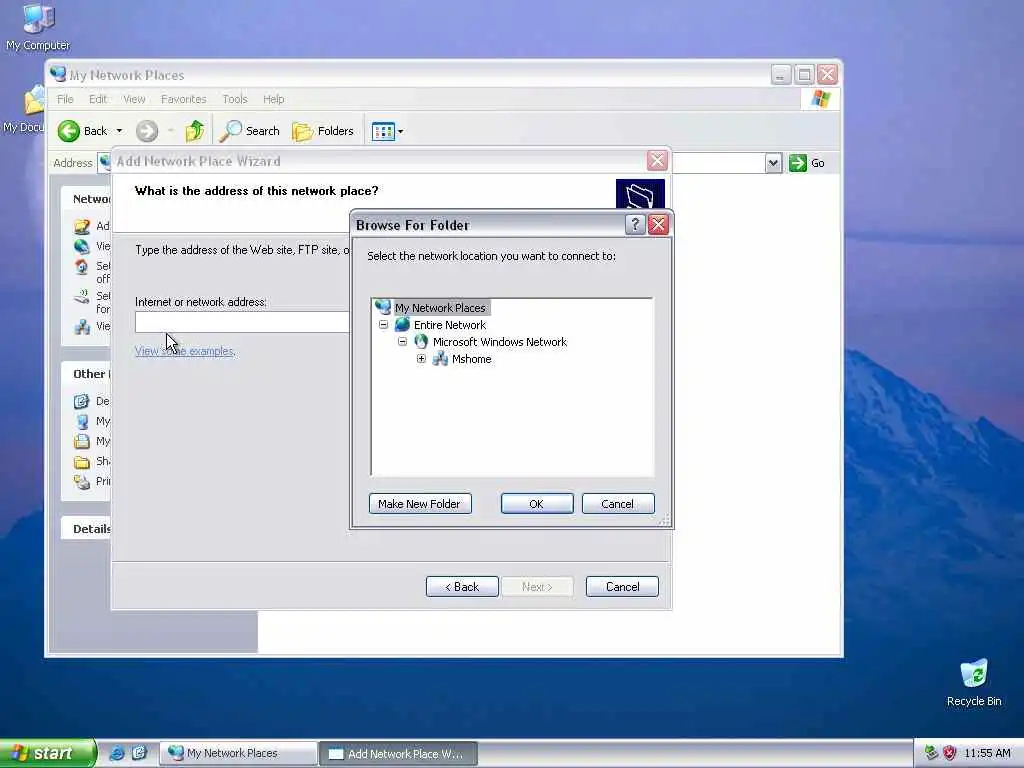
Task: Open View some examples link
Action: (185, 351)
